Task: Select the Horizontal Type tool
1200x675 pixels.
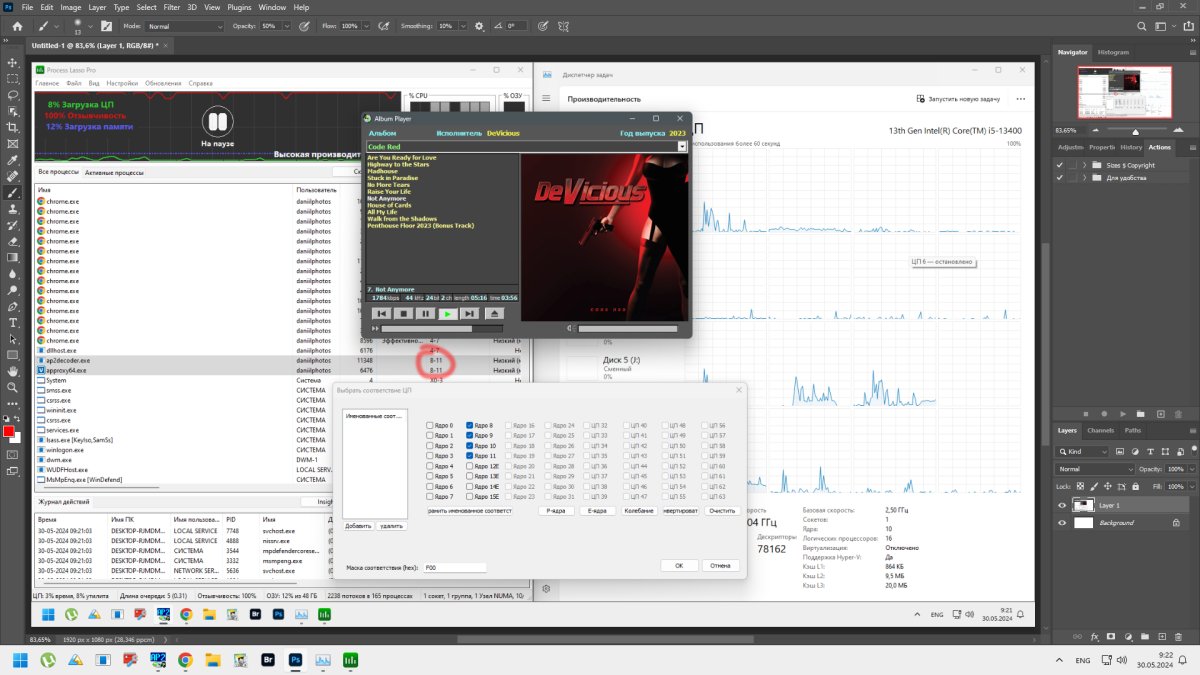Action: pyautogui.click(x=13, y=322)
